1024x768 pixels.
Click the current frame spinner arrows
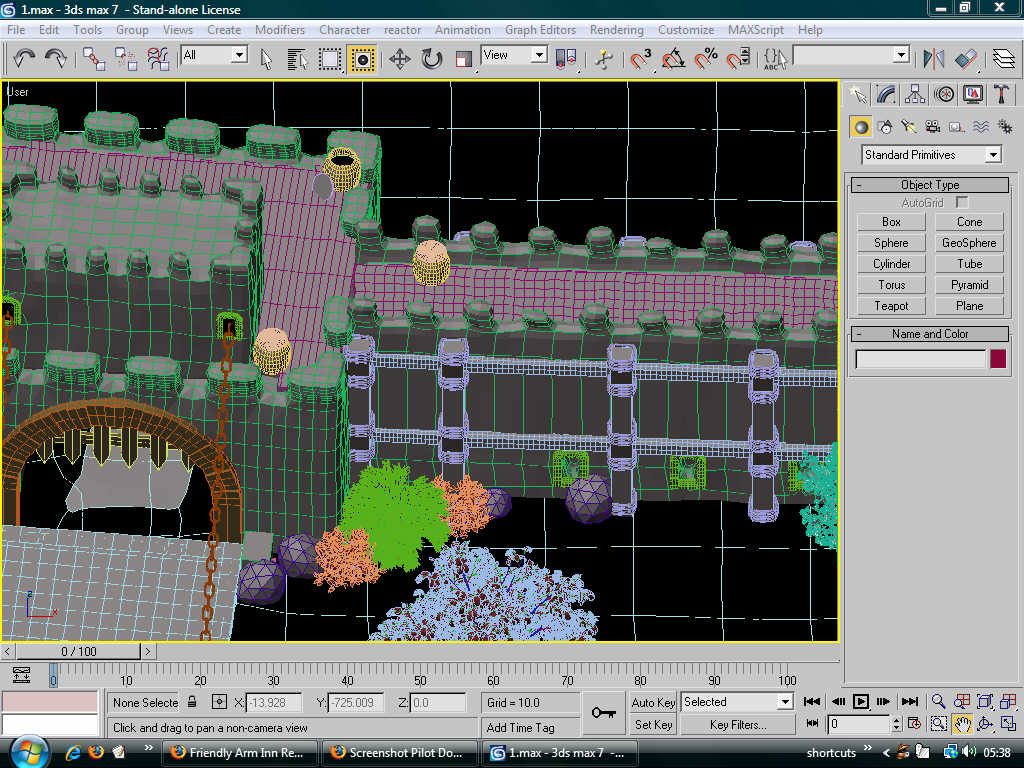click(x=897, y=724)
